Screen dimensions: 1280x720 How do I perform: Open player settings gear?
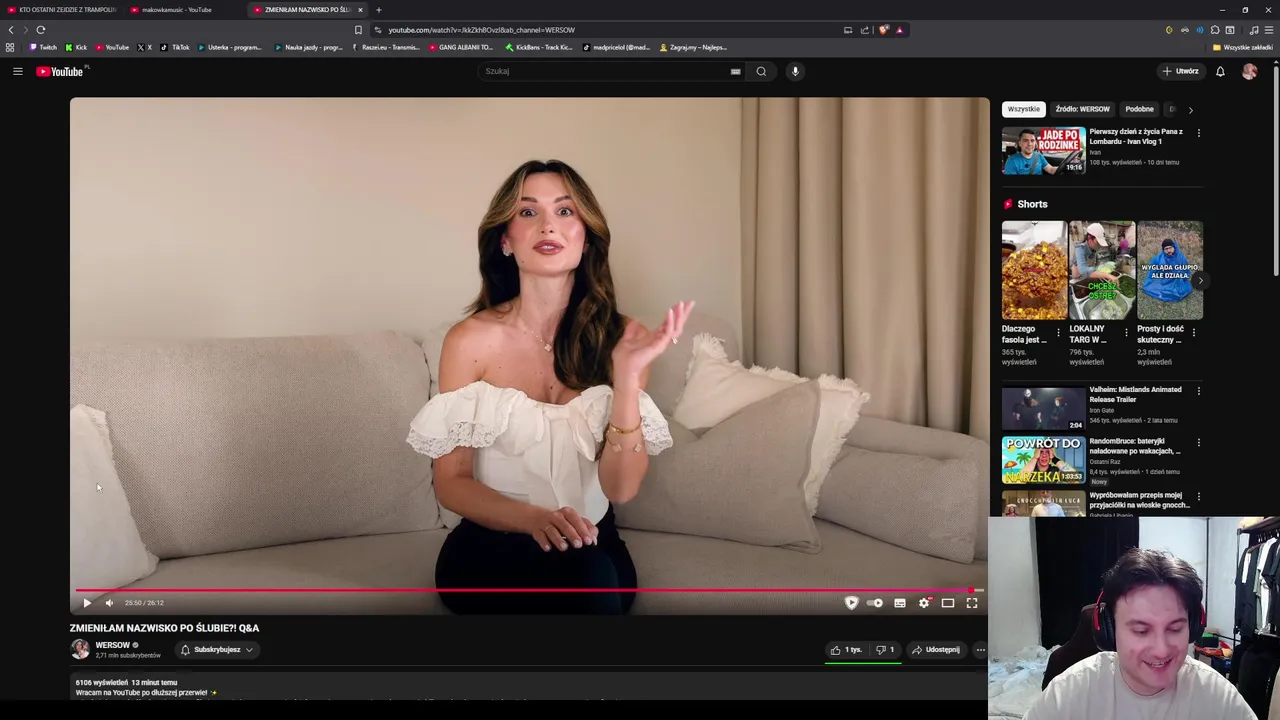(924, 603)
